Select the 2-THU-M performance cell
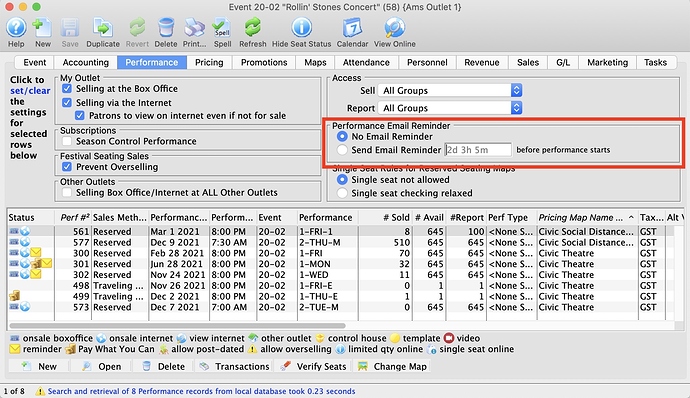This screenshot has height=398, width=690. tap(328, 242)
